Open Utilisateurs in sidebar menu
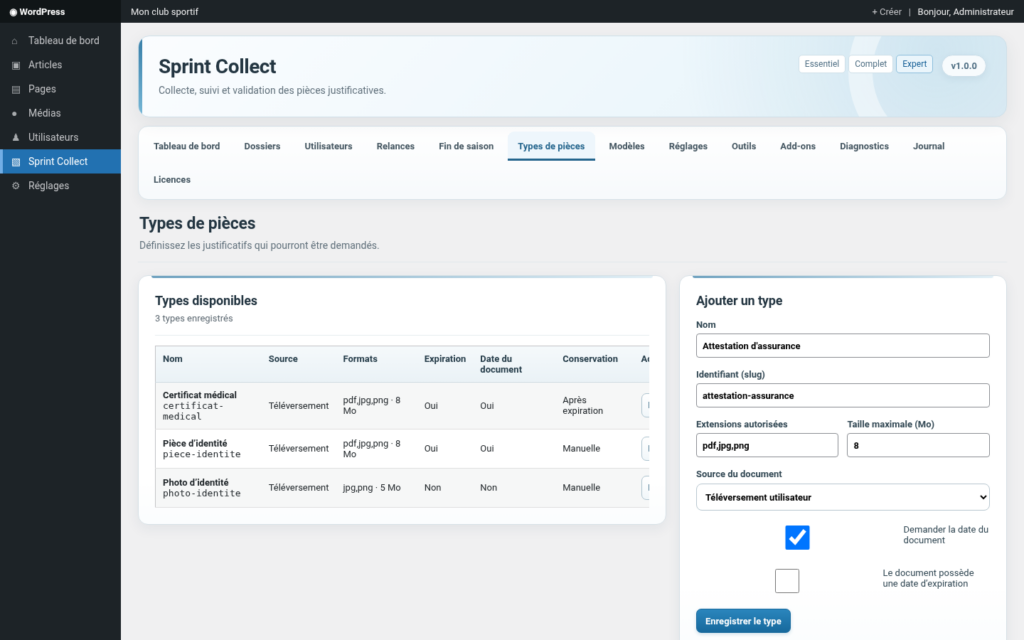Viewport: 1024px width, 640px height. (x=60, y=137)
